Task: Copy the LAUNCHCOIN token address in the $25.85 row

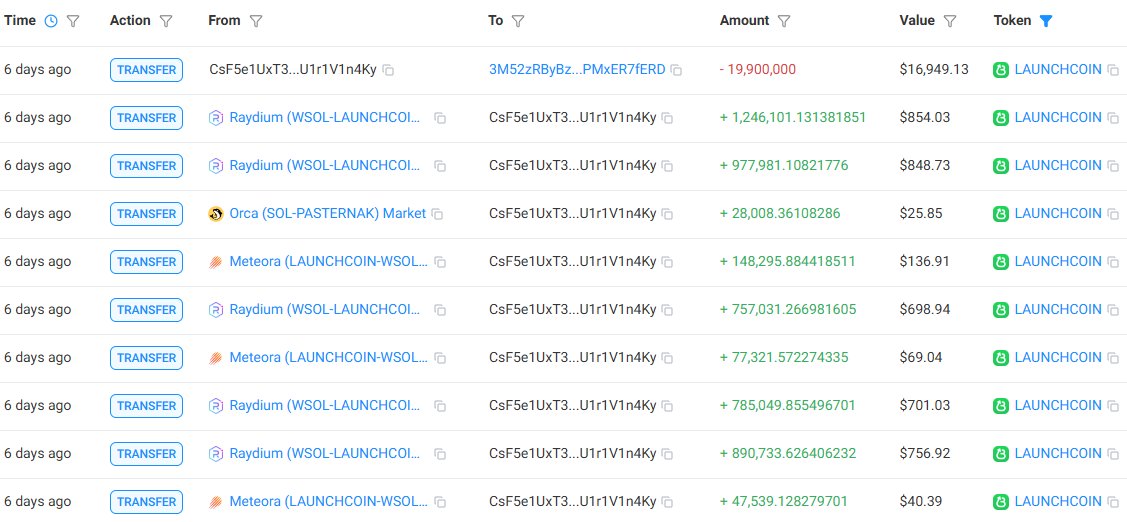Action: point(1113,214)
